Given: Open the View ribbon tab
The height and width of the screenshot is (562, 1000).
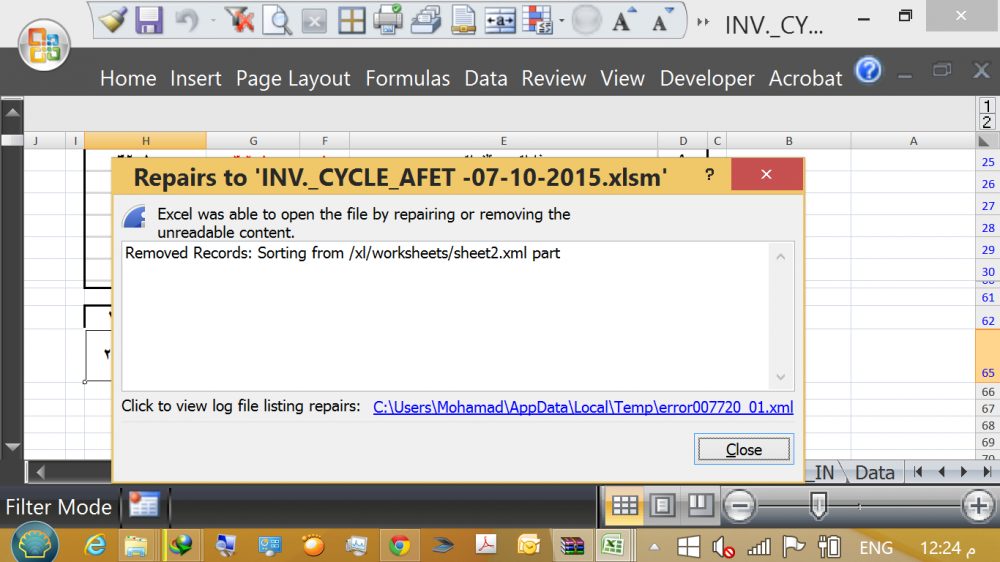Looking at the screenshot, I should pos(622,78).
